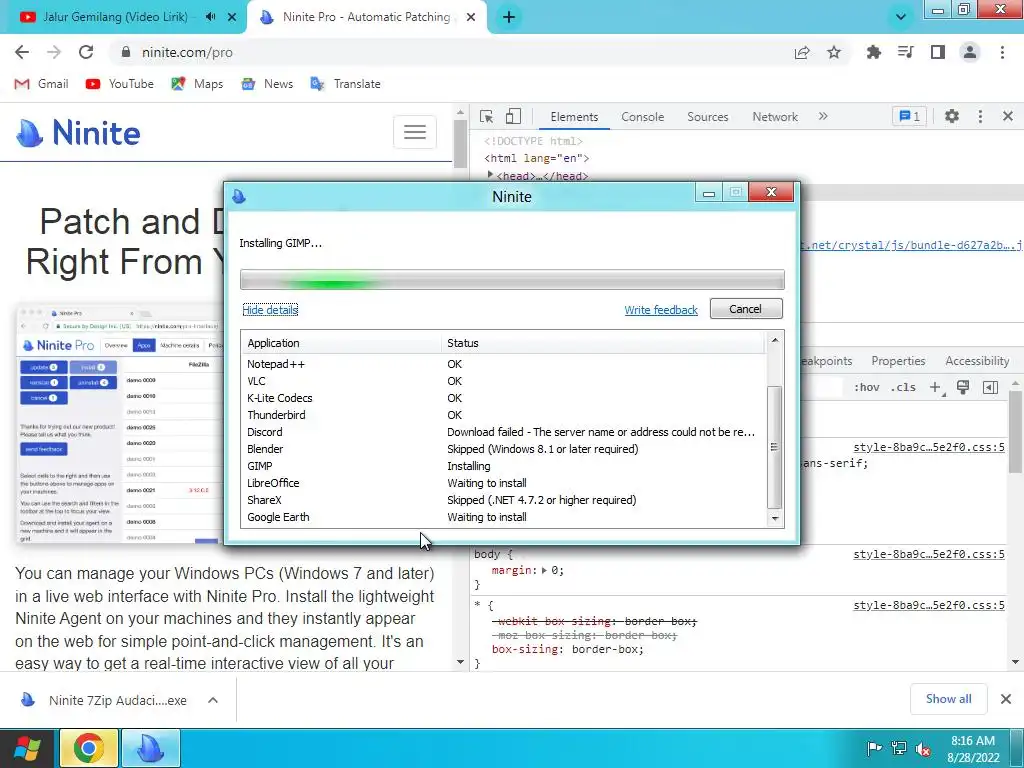Open the DevTools issues counter badge
The width and height of the screenshot is (1024, 768).
tap(909, 116)
